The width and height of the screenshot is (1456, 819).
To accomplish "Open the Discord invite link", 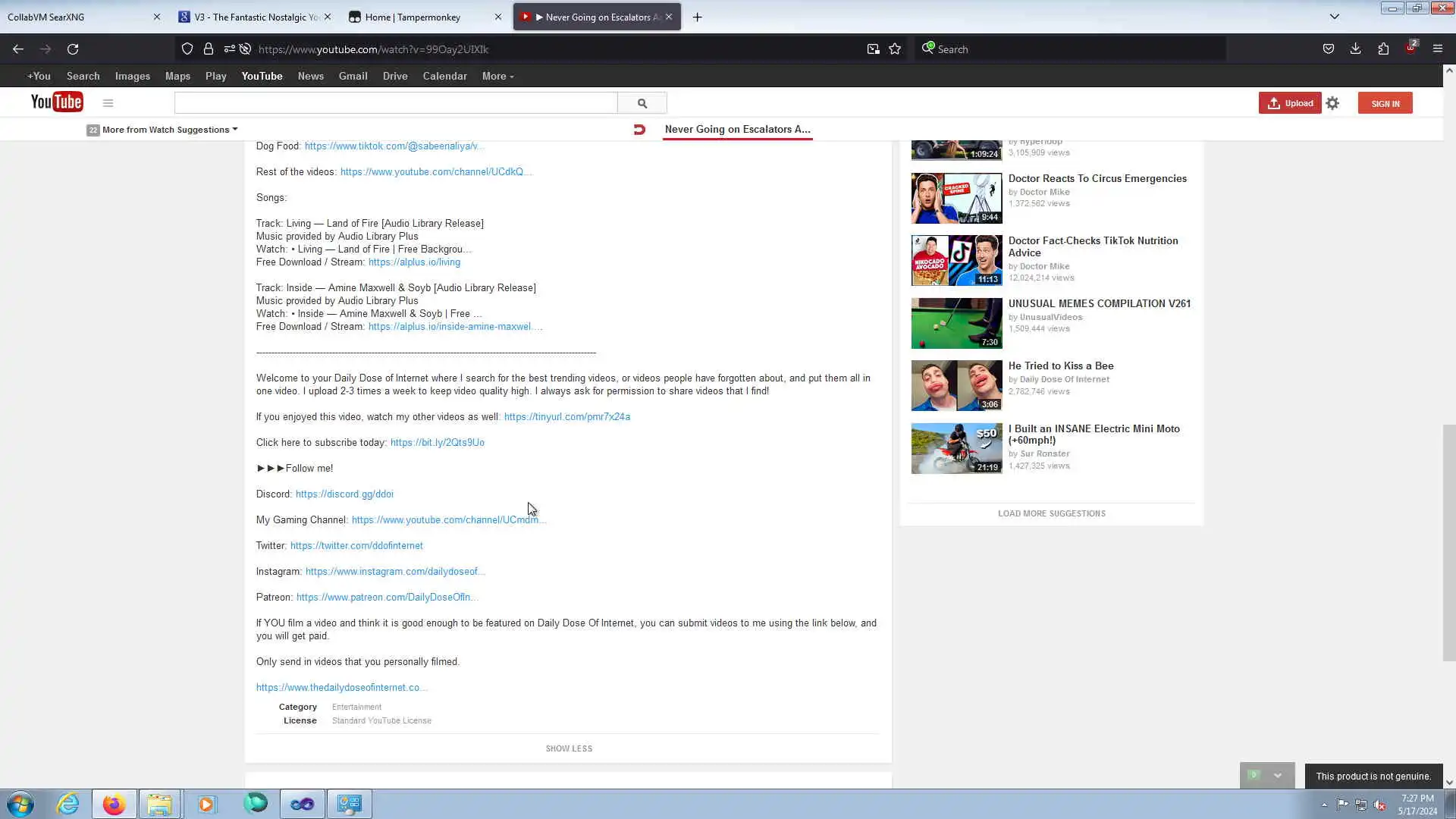I will [344, 494].
